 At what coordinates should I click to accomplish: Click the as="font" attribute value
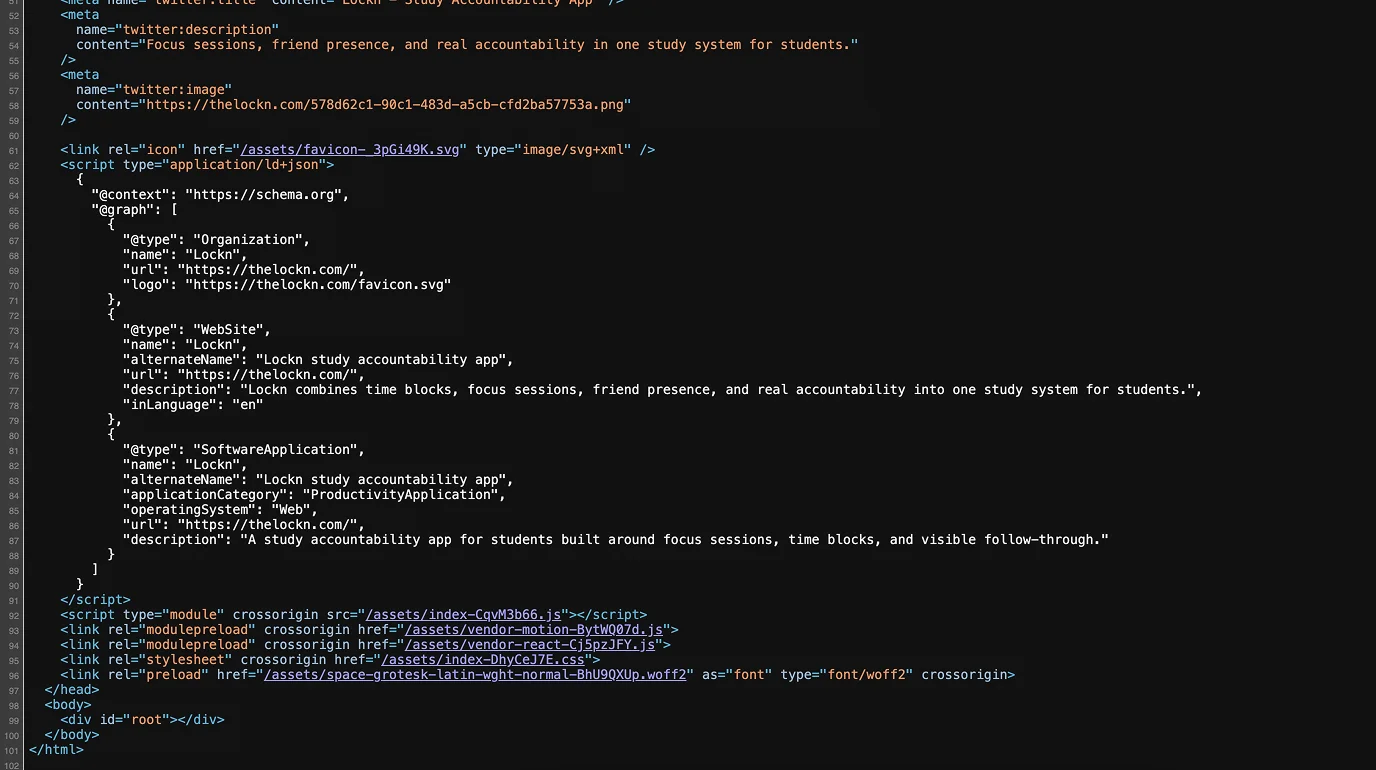click(749, 675)
